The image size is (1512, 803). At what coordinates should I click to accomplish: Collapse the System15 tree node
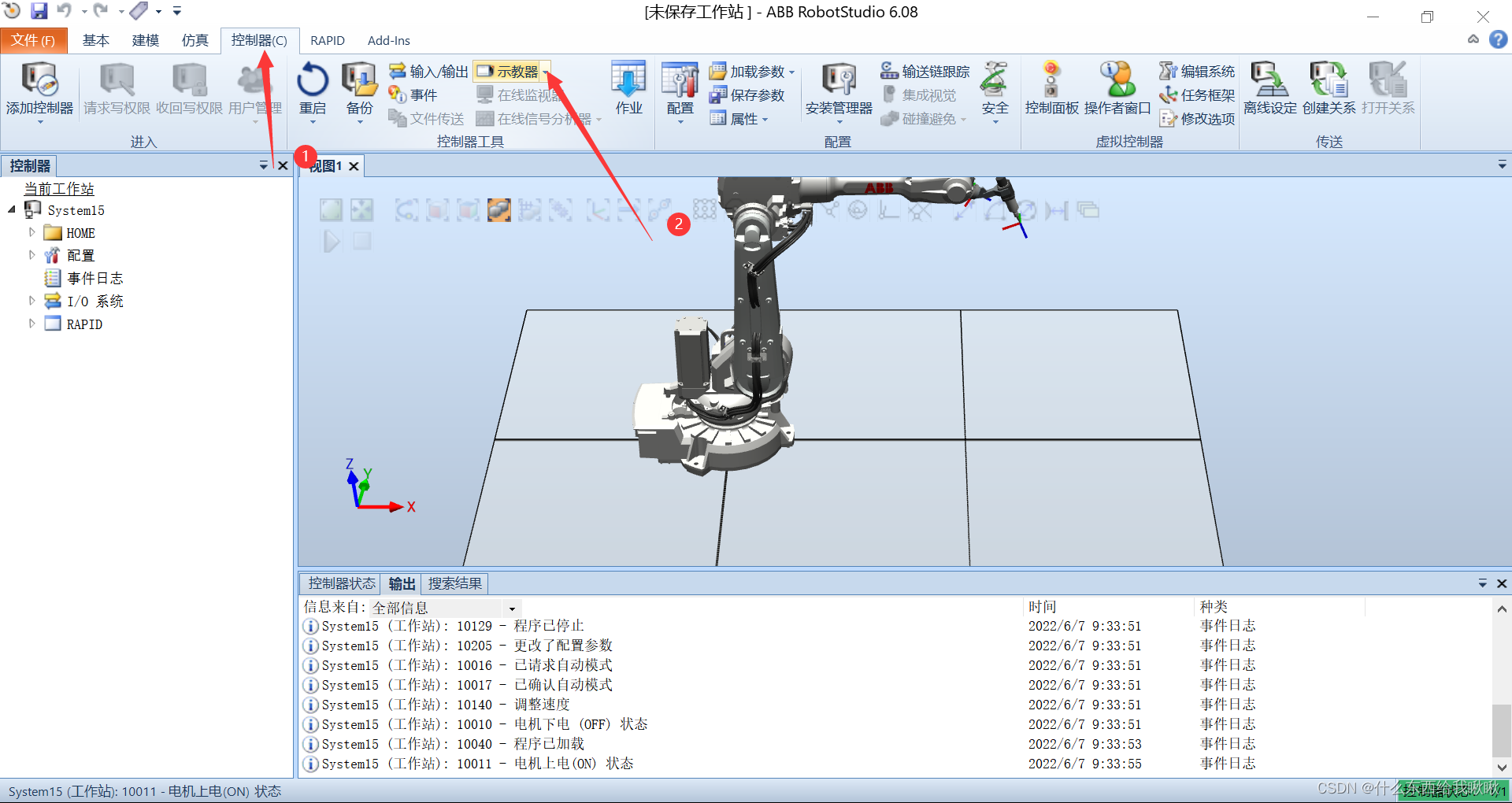click(x=12, y=210)
